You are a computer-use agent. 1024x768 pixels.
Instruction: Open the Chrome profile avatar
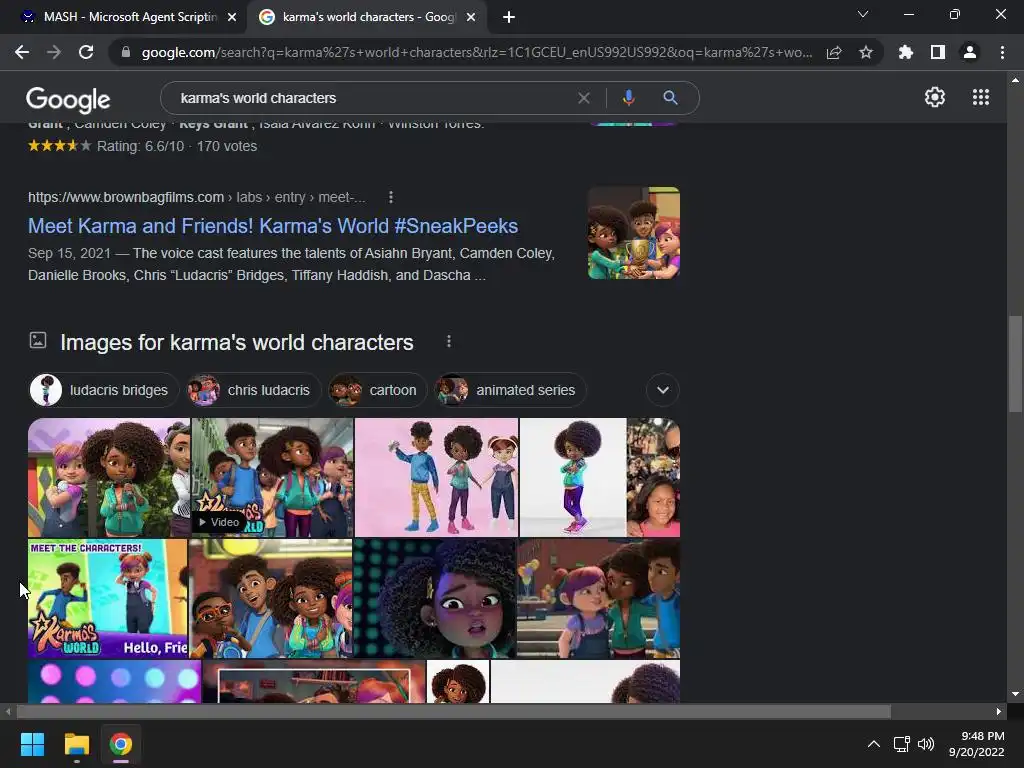pos(970,52)
